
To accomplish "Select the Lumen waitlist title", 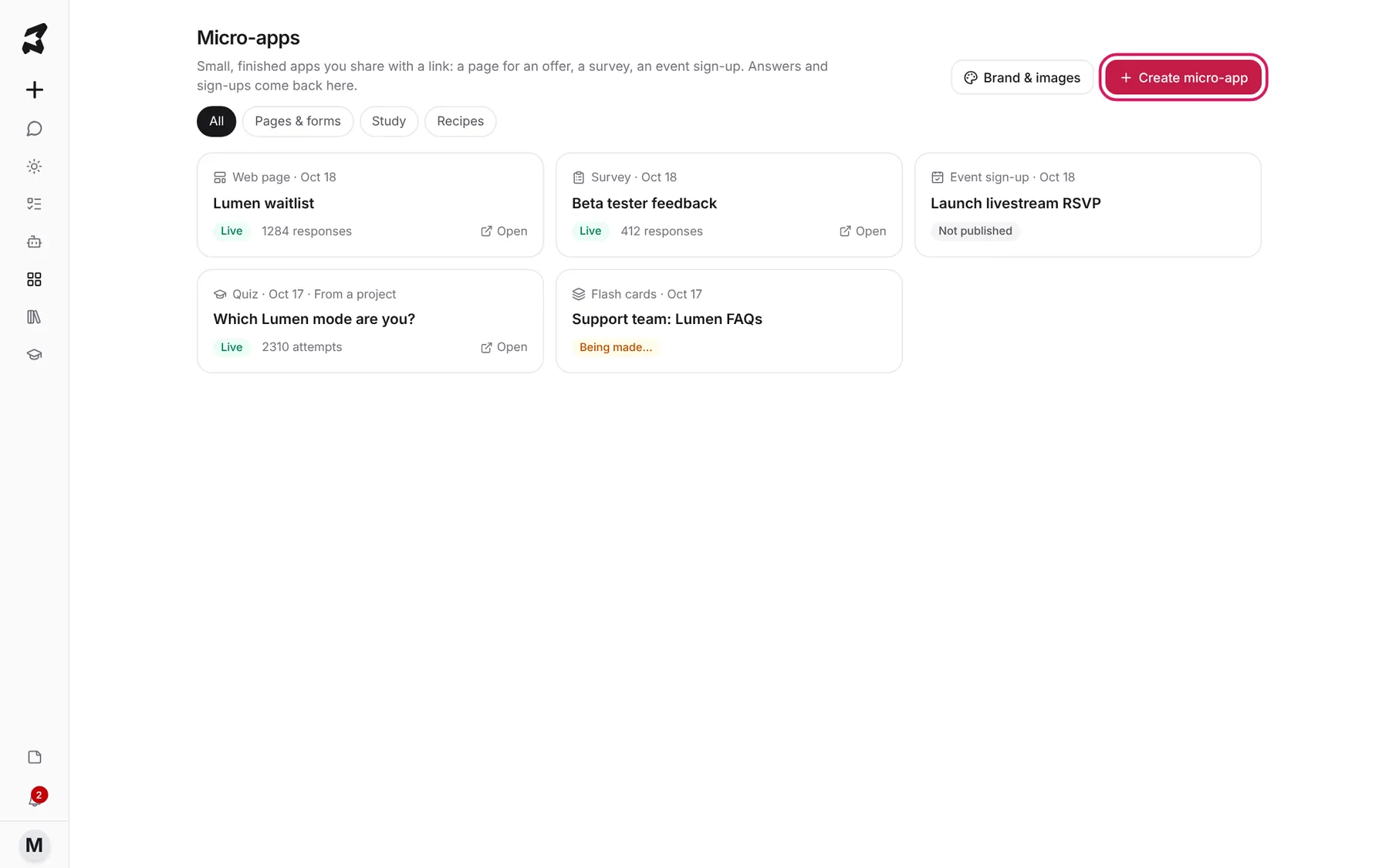I will (263, 203).
